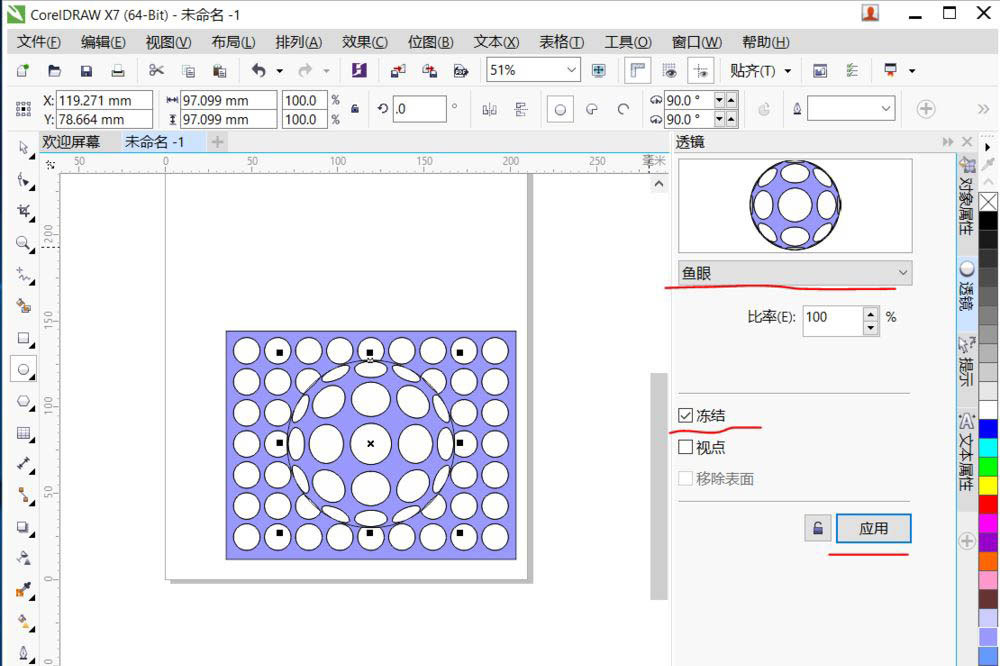The width and height of the screenshot is (1000, 666).
Task: Select the Crop tool in toolbox
Action: click(23, 212)
